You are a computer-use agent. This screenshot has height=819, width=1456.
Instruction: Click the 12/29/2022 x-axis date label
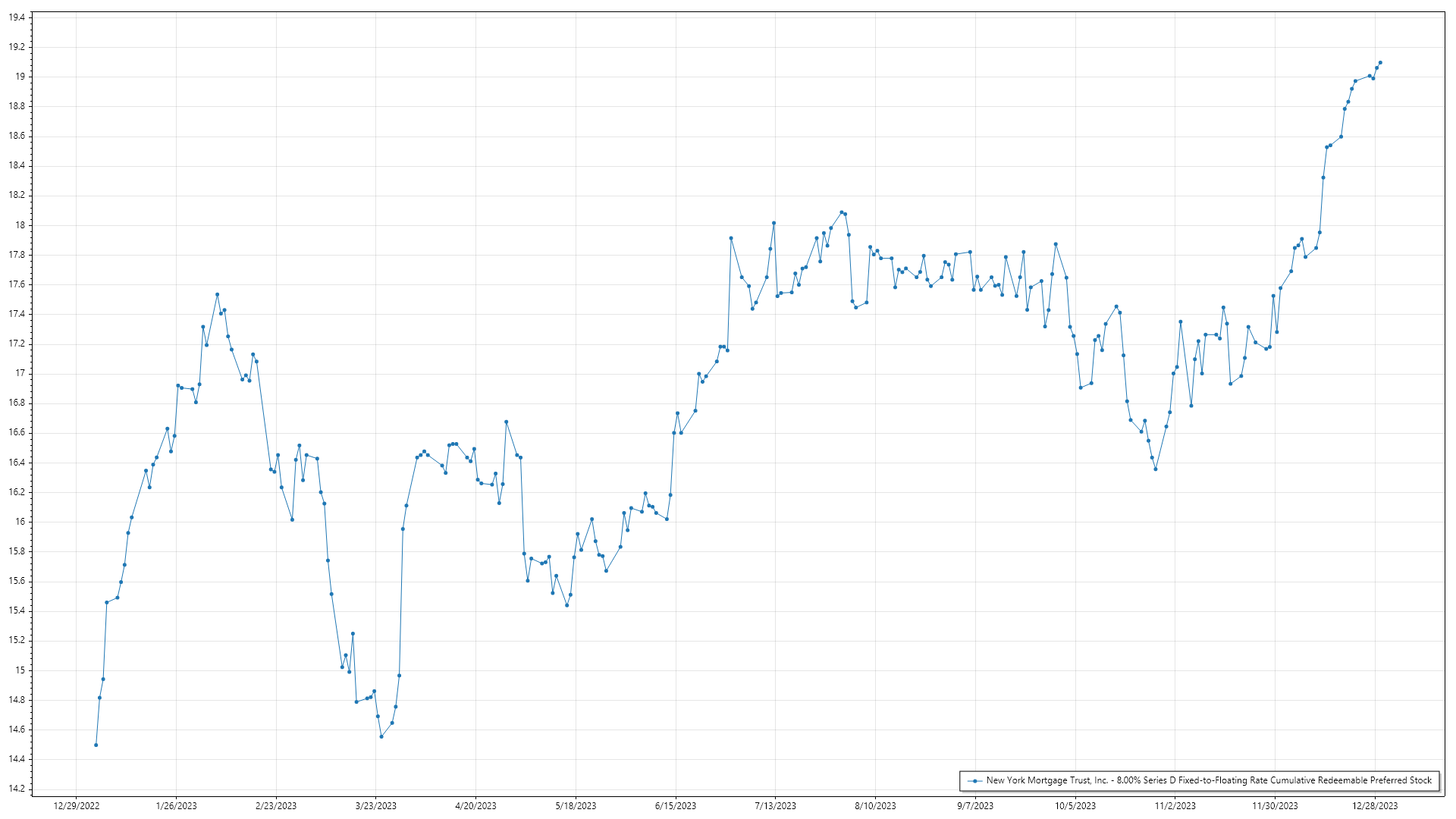77,806
